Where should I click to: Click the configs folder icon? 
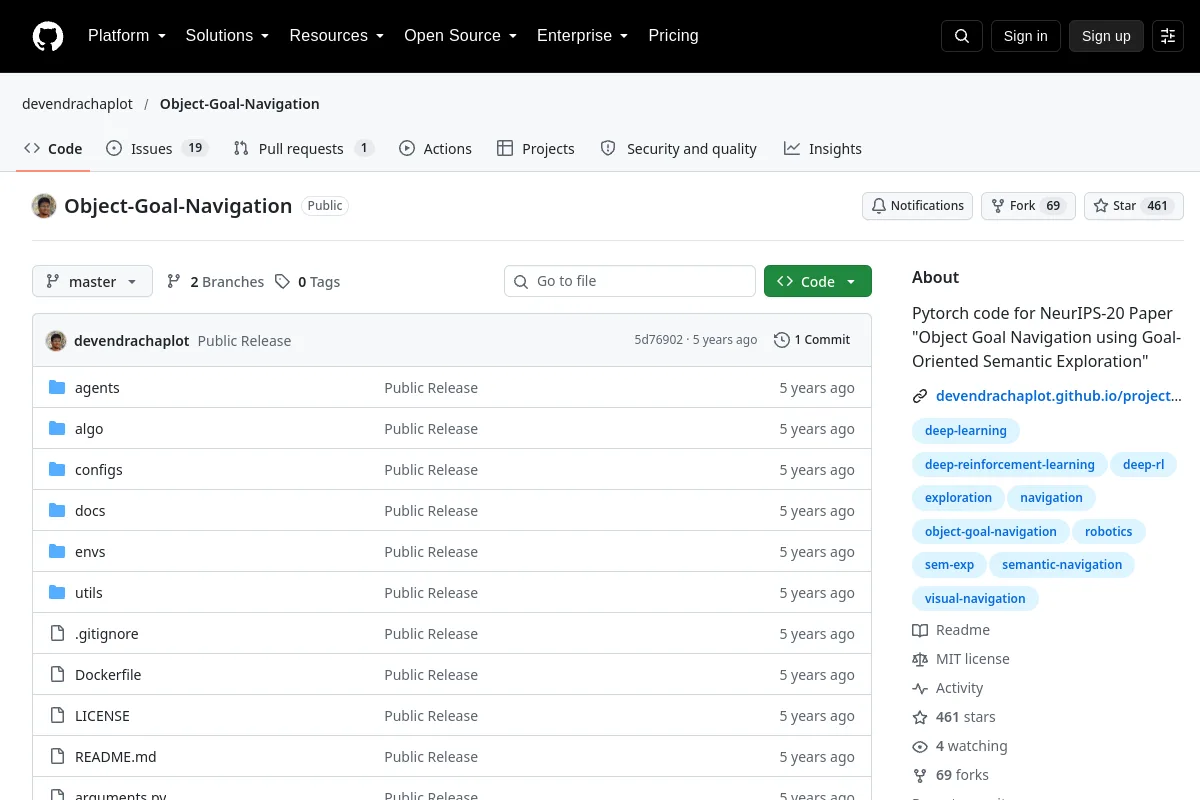point(57,470)
